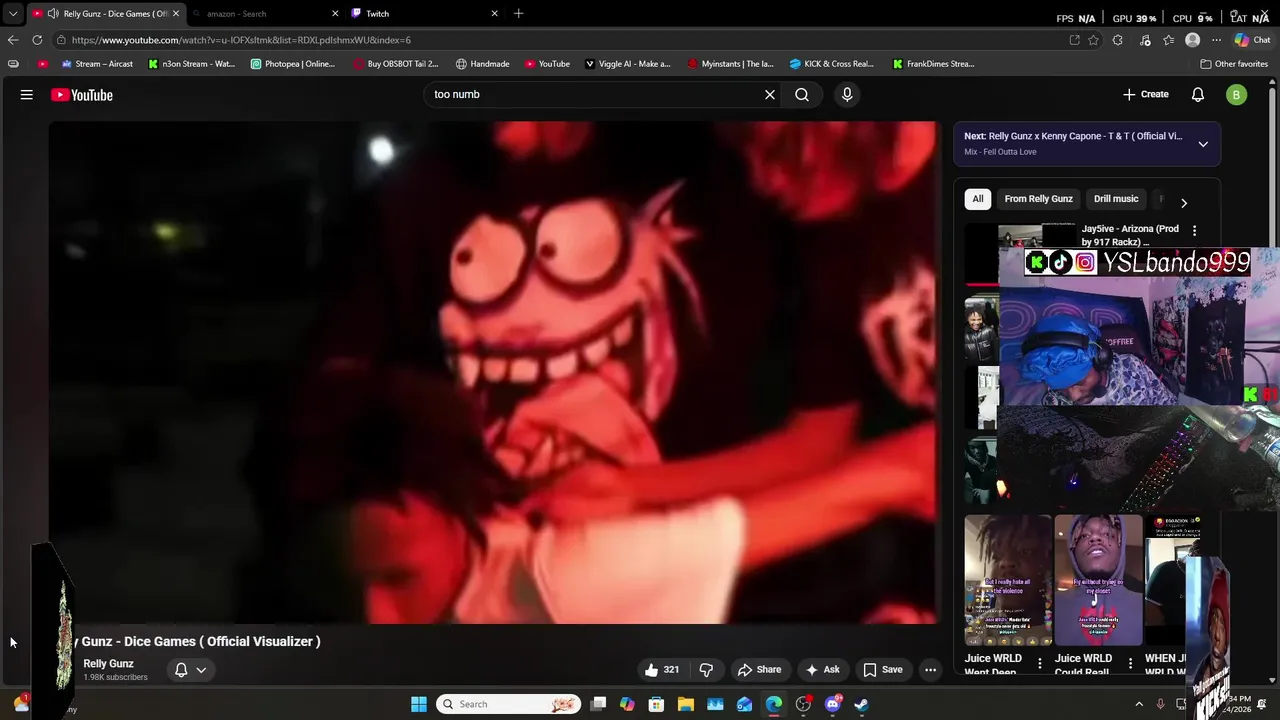
Task: Open File Explorer from the taskbar
Action: click(x=686, y=704)
